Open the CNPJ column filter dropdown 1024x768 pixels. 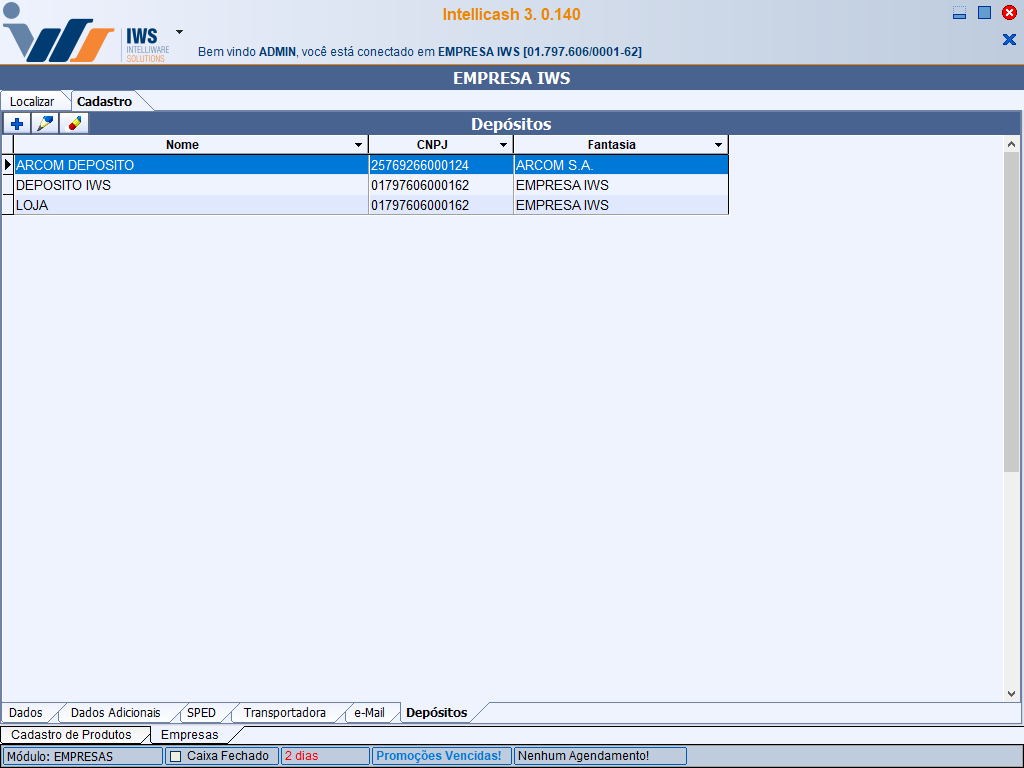coord(503,145)
